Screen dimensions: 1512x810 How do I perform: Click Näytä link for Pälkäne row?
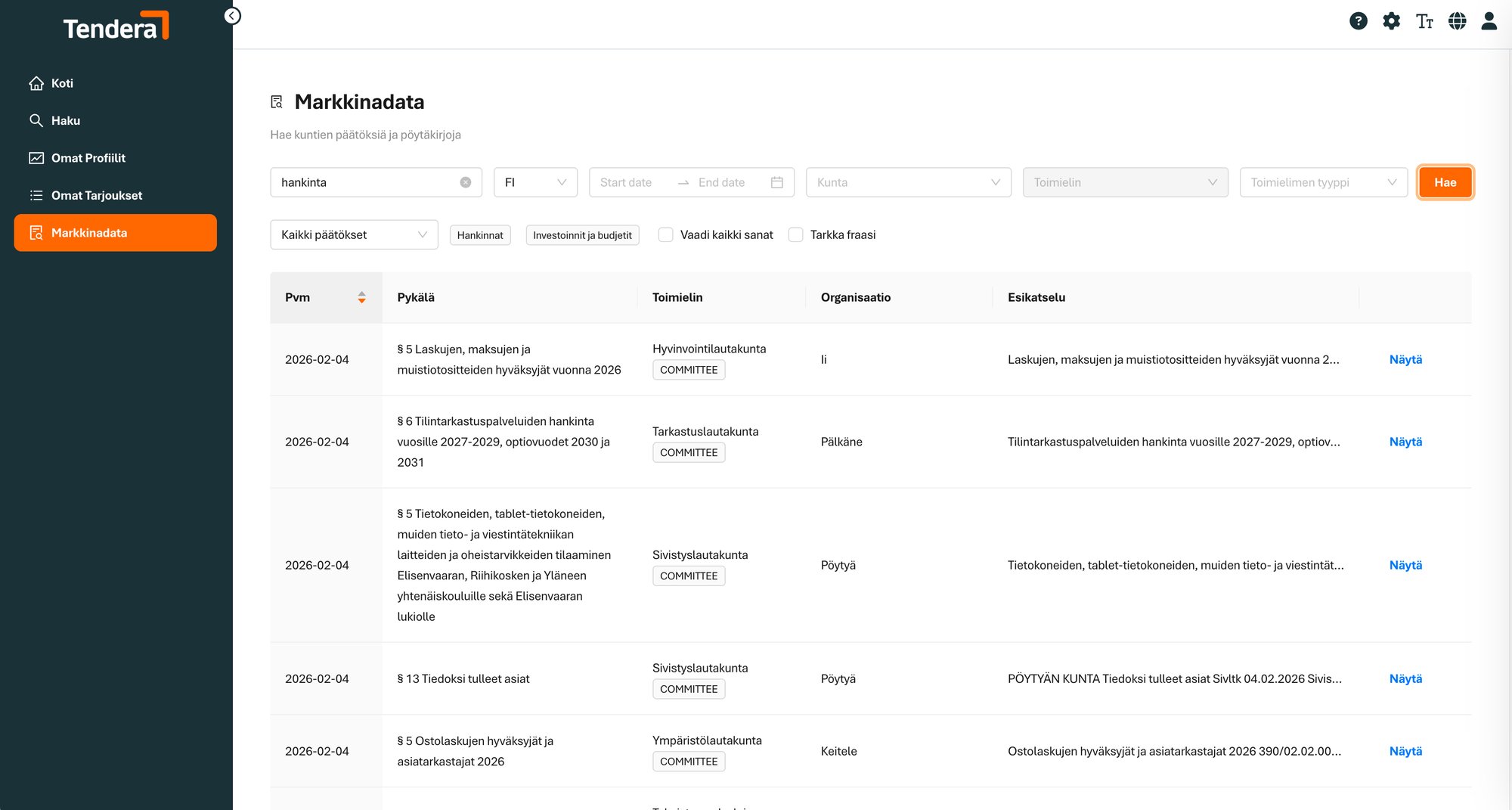tap(1405, 442)
